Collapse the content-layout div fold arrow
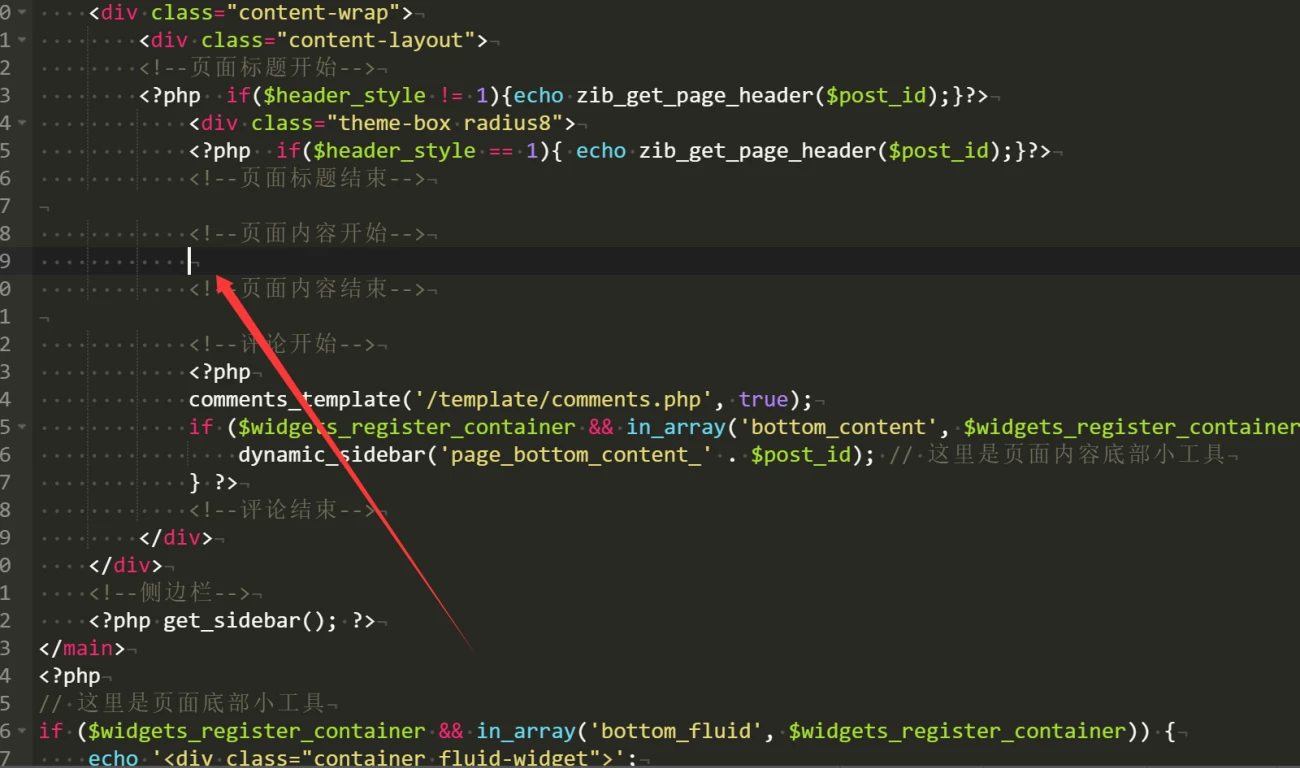 pyautogui.click(x=22, y=41)
